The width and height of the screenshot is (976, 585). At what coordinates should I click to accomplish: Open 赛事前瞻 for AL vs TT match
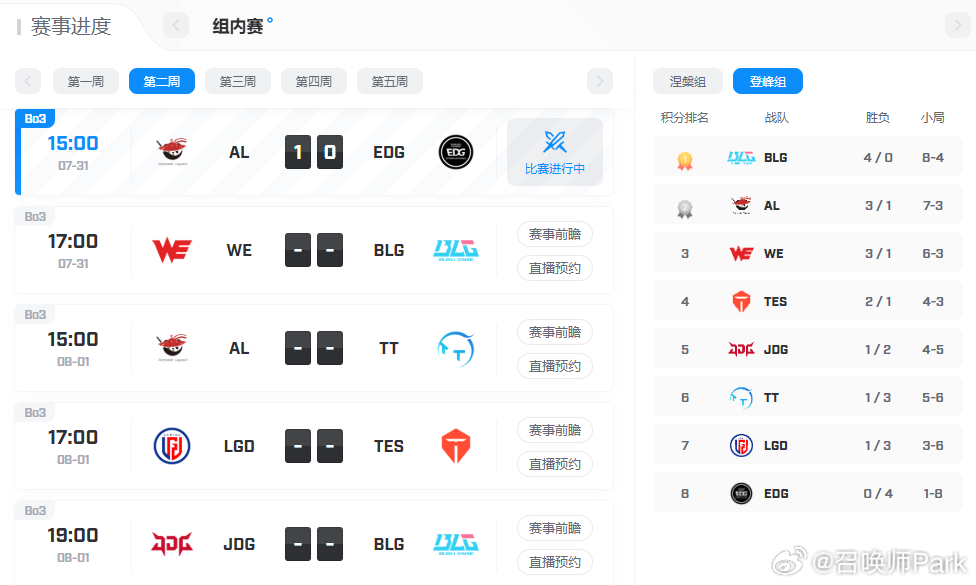coord(555,332)
